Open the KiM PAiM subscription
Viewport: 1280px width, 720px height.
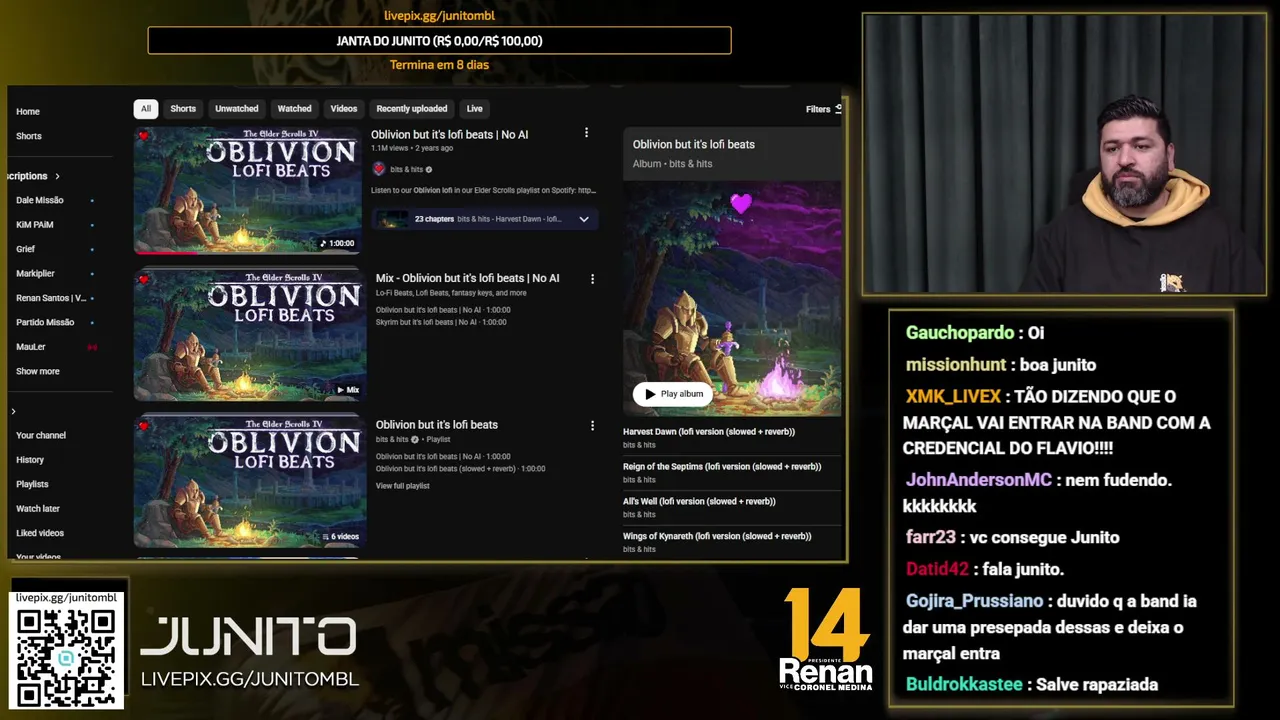pos(35,225)
